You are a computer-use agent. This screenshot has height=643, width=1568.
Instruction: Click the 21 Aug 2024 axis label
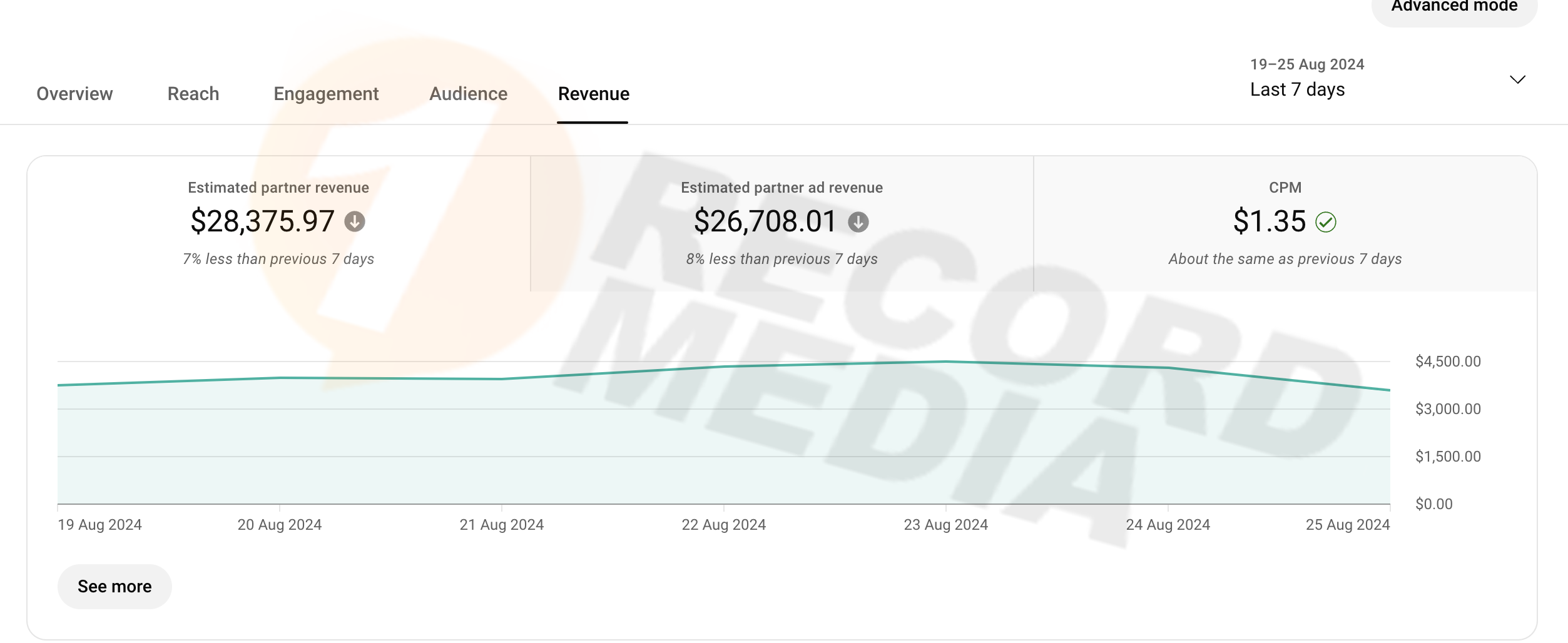(x=501, y=525)
